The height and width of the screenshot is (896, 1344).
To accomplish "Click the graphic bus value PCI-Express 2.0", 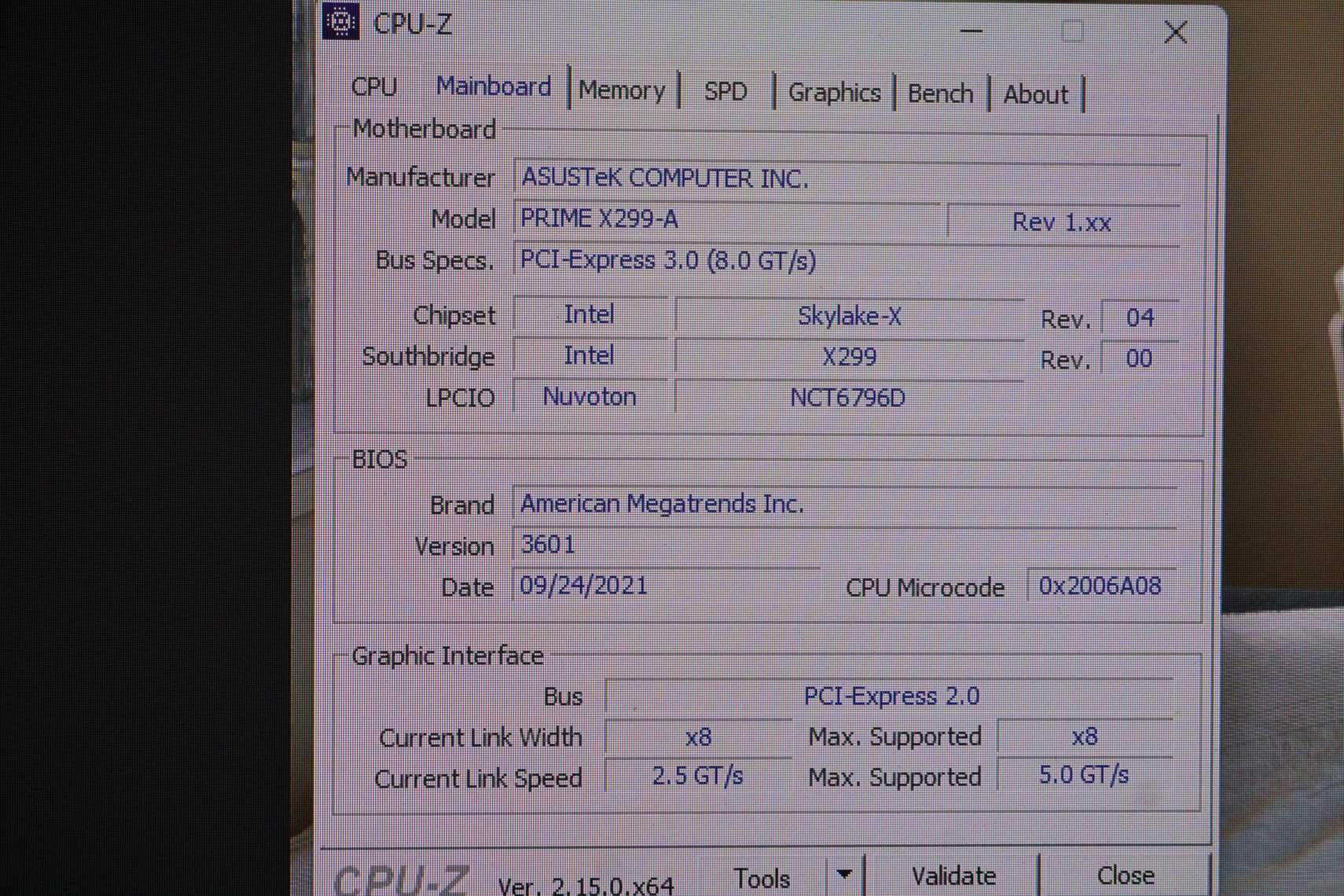I will point(890,696).
